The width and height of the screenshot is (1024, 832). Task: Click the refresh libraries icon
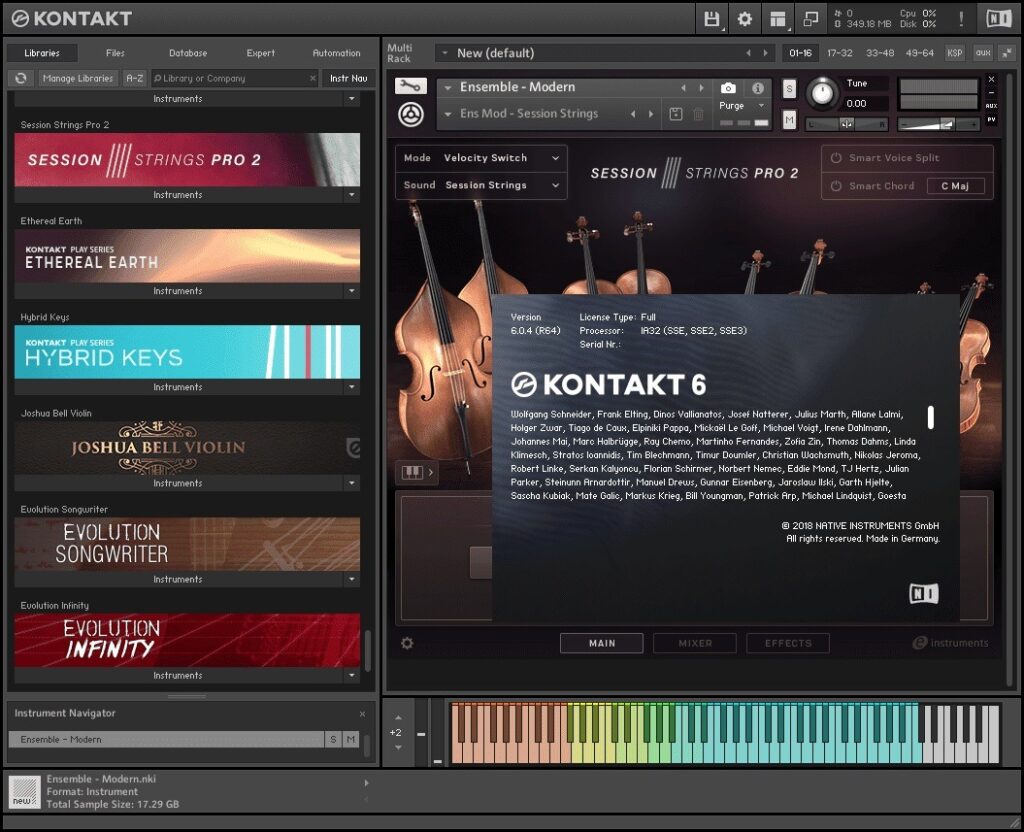[x=21, y=78]
